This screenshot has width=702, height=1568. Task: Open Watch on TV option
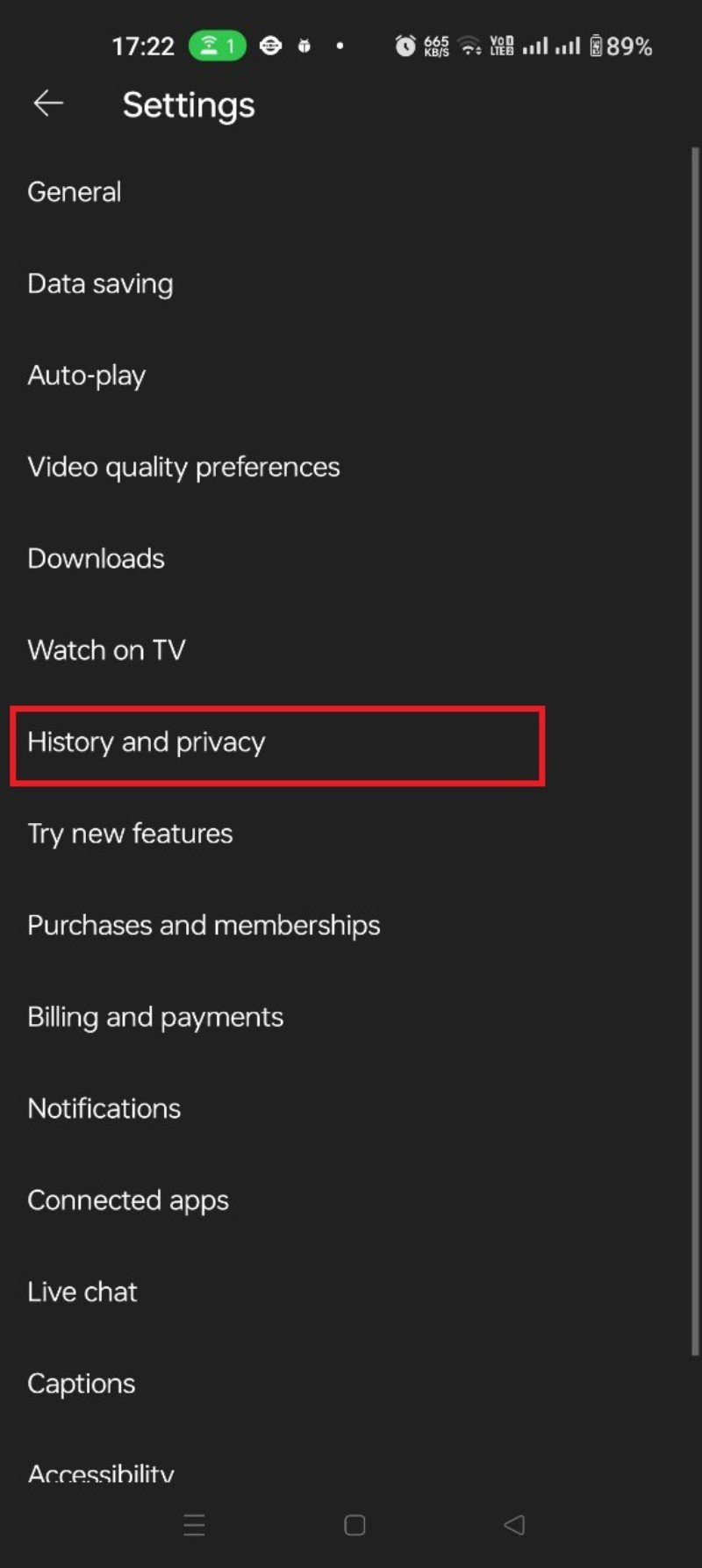click(106, 650)
